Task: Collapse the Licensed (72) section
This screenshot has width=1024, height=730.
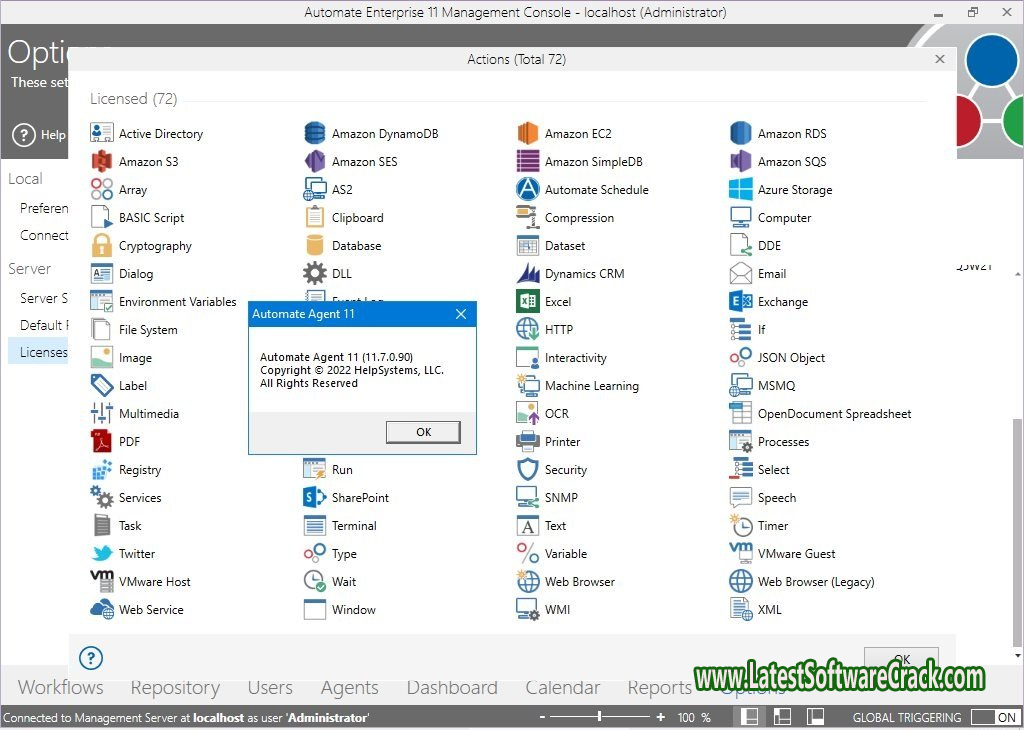Action: click(133, 98)
